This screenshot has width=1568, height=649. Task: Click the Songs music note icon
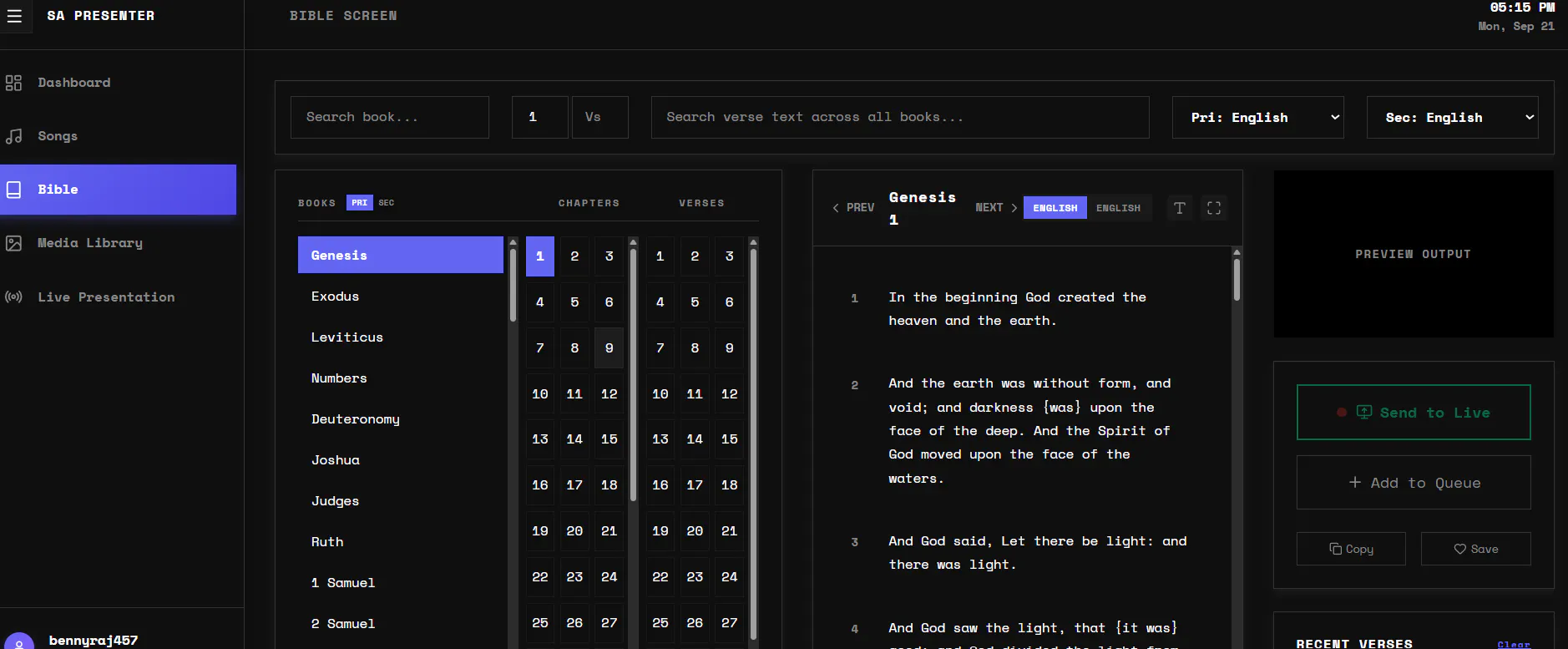[x=13, y=136]
